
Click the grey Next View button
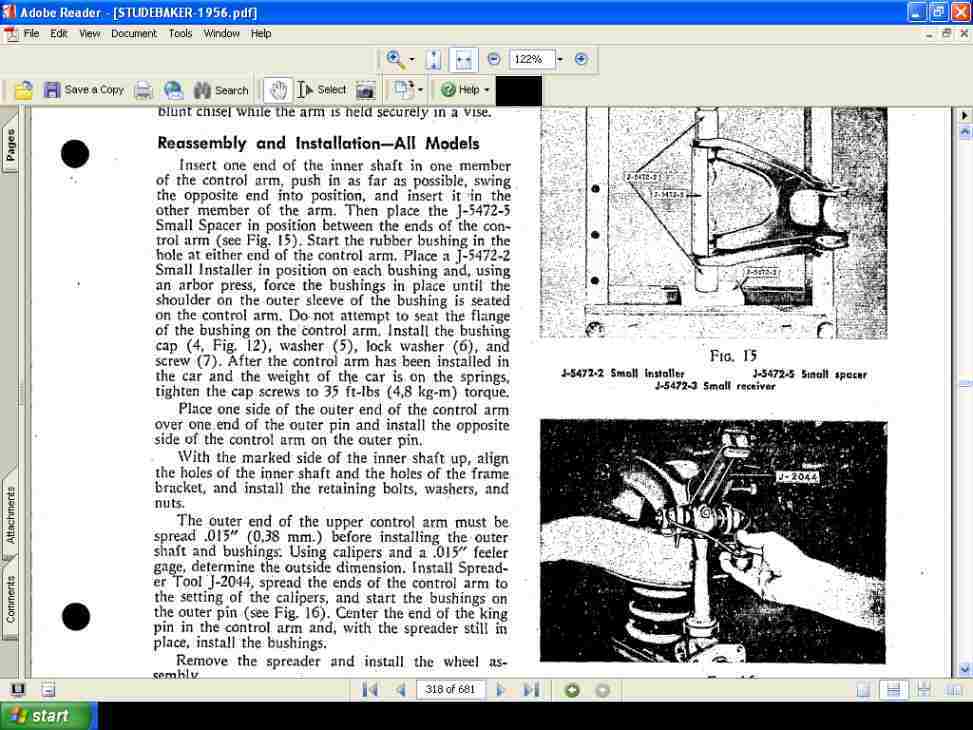tap(602, 690)
